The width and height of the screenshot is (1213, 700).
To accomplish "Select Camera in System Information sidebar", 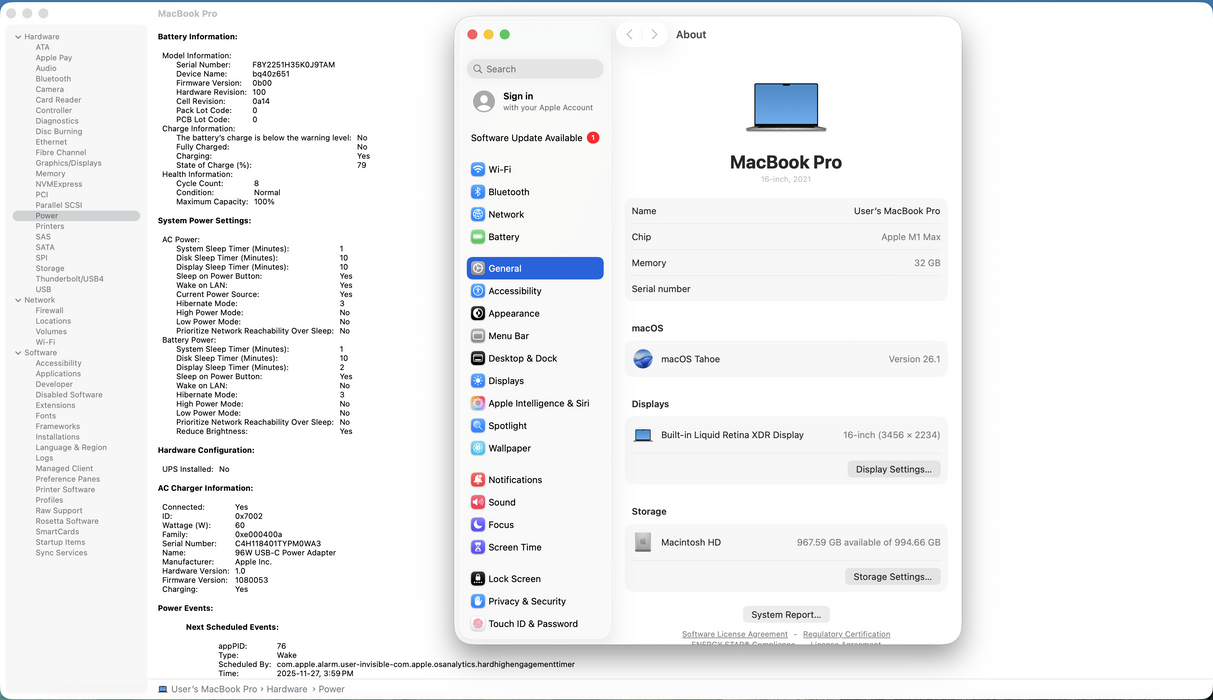I will point(50,90).
